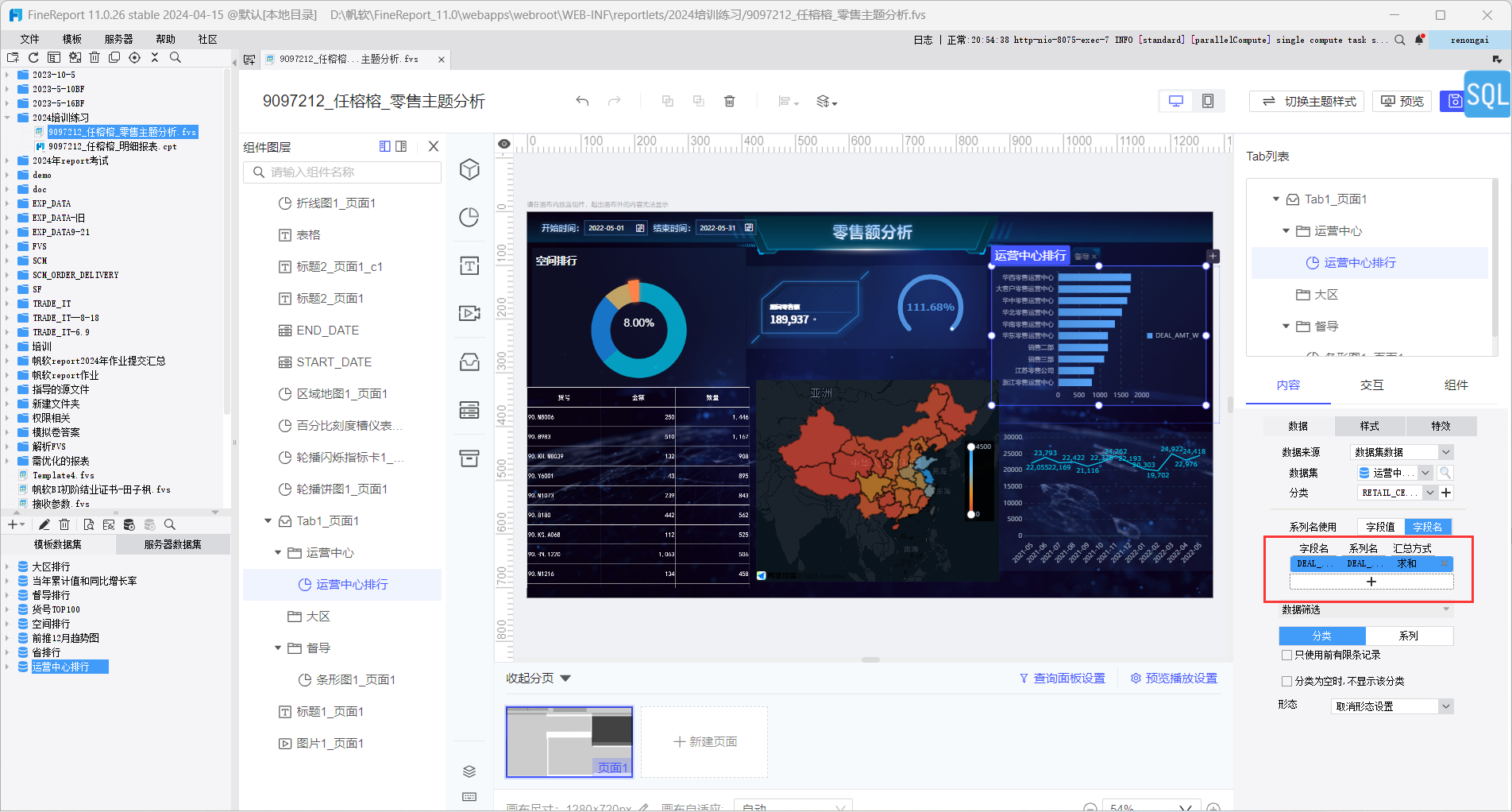Screen dimensions: 1512x812
Task: Click the locate current file target icon
Action: [x=134, y=57]
